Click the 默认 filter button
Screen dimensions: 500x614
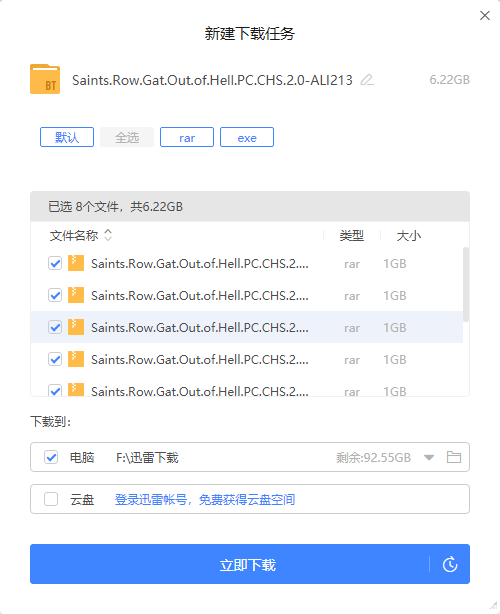tap(67, 137)
